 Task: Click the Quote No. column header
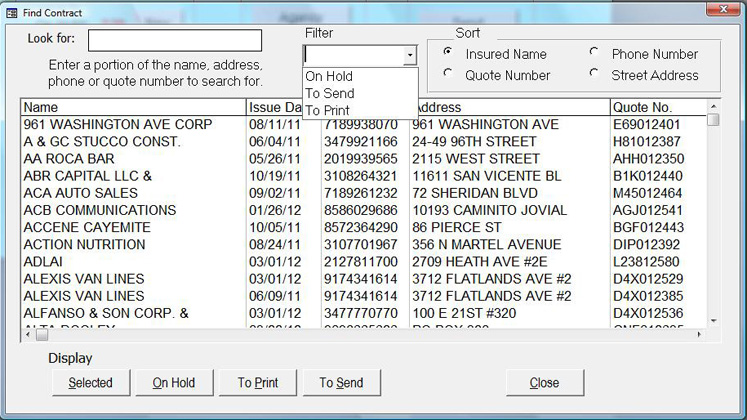(659, 108)
